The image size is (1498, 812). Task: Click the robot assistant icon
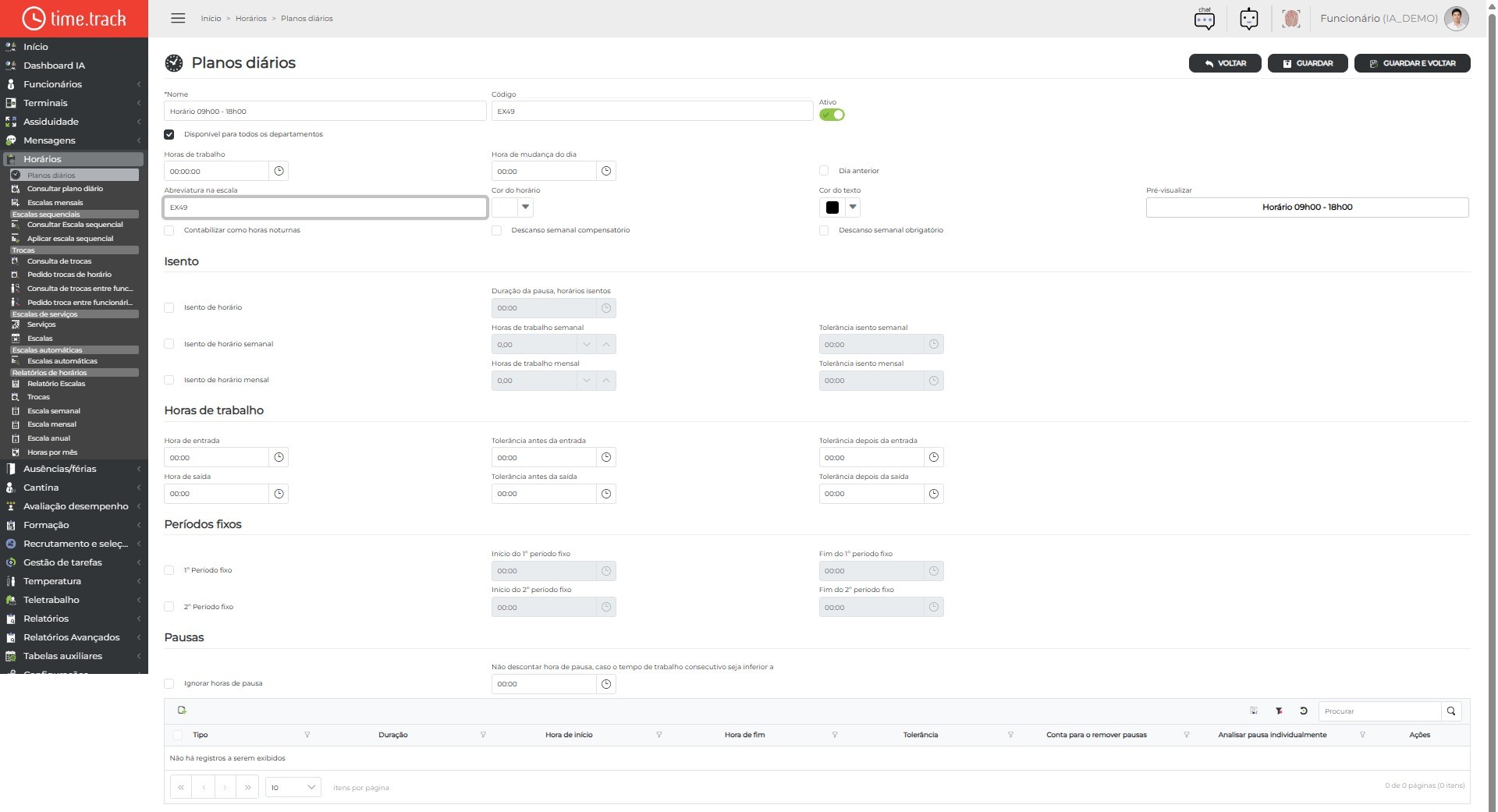1249,19
